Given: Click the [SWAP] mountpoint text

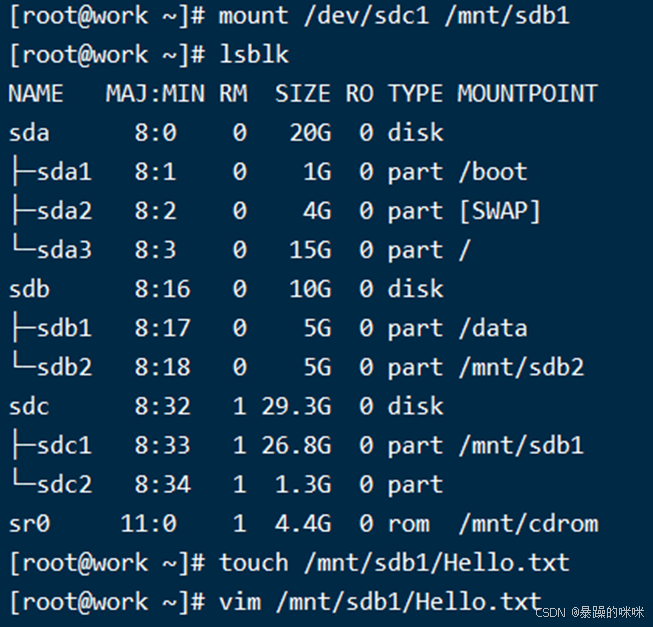Looking at the screenshot, I should pyautogui.click(x=499, y=211).
